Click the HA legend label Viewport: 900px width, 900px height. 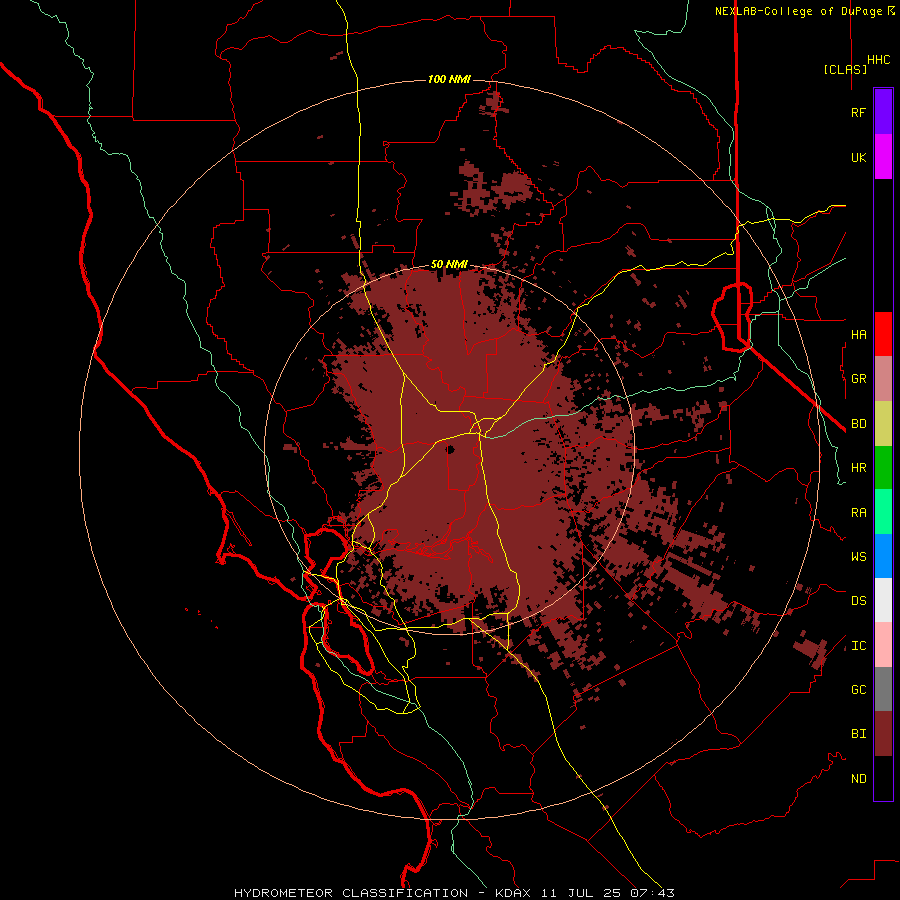[858, 334]
